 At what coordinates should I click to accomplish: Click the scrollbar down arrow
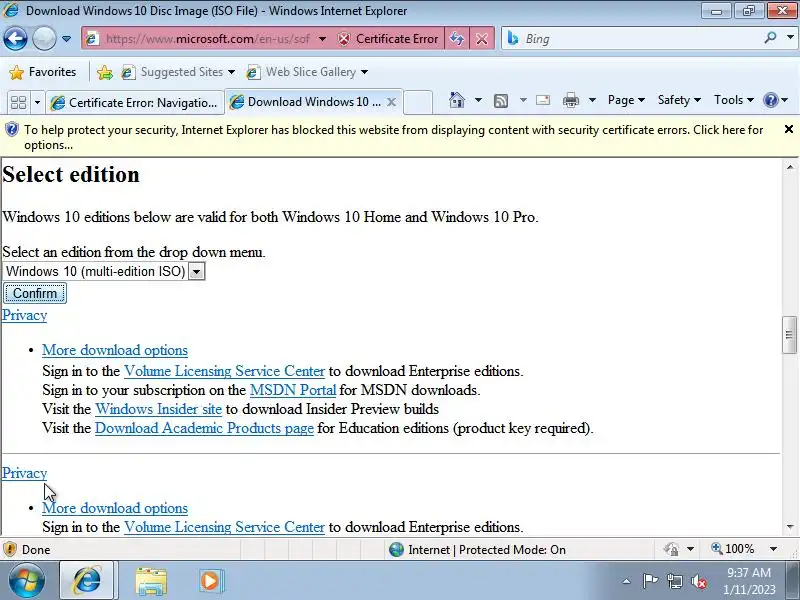[790, 527]
